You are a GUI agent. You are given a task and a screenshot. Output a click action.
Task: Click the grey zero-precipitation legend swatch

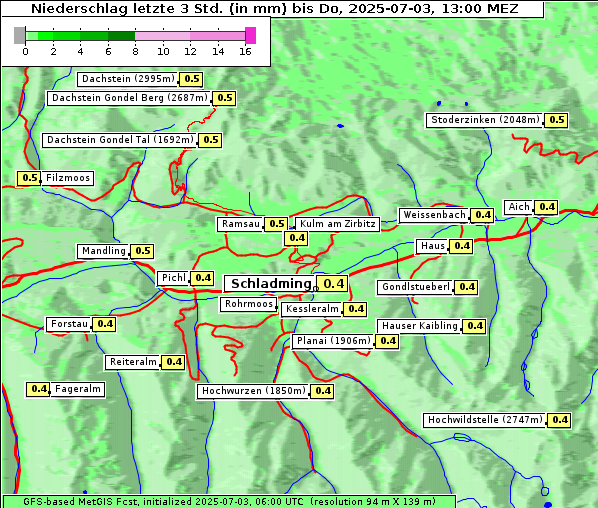pyautogui.click(x=19, y=35)
